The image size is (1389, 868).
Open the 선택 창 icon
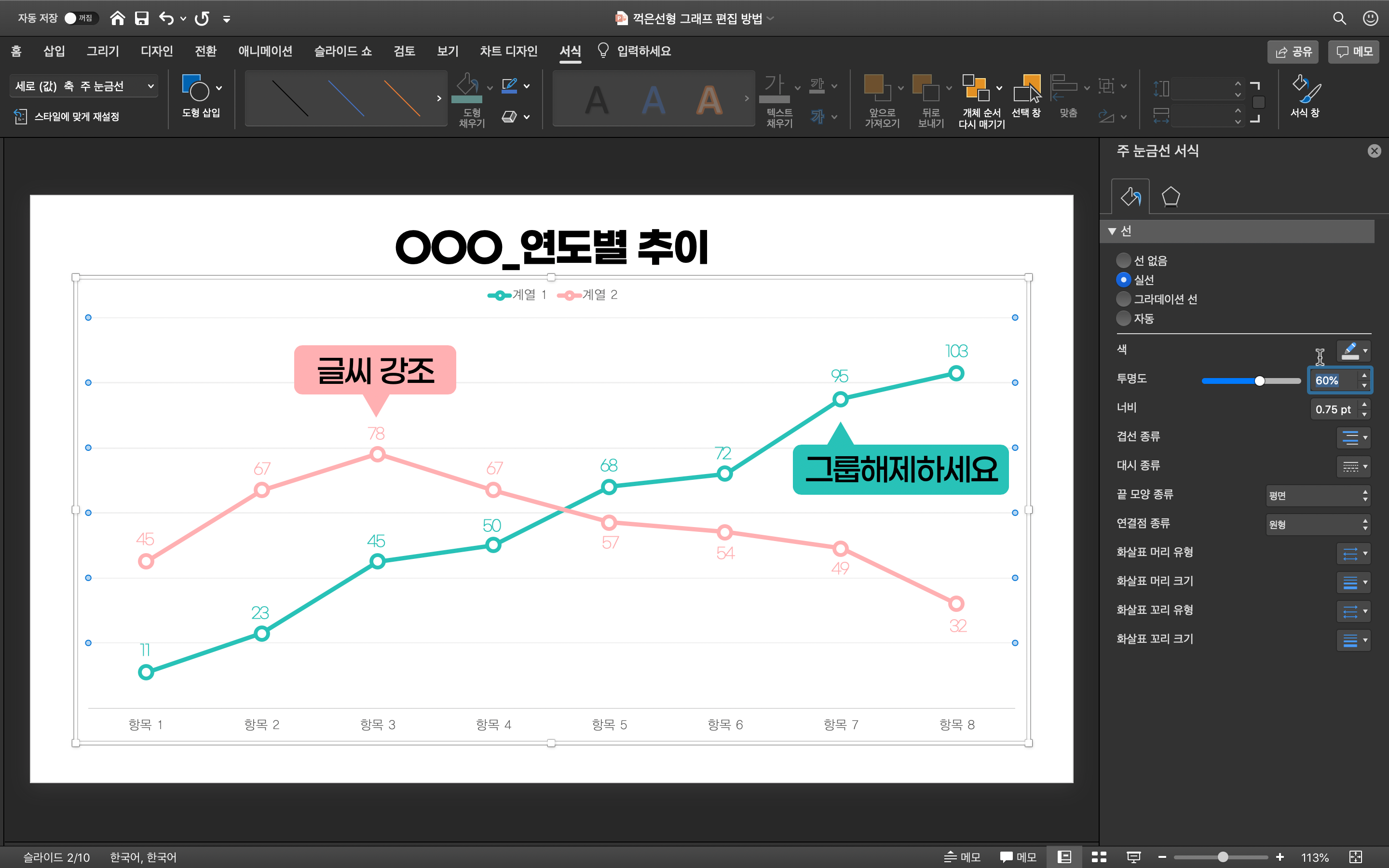(1027, 87)
